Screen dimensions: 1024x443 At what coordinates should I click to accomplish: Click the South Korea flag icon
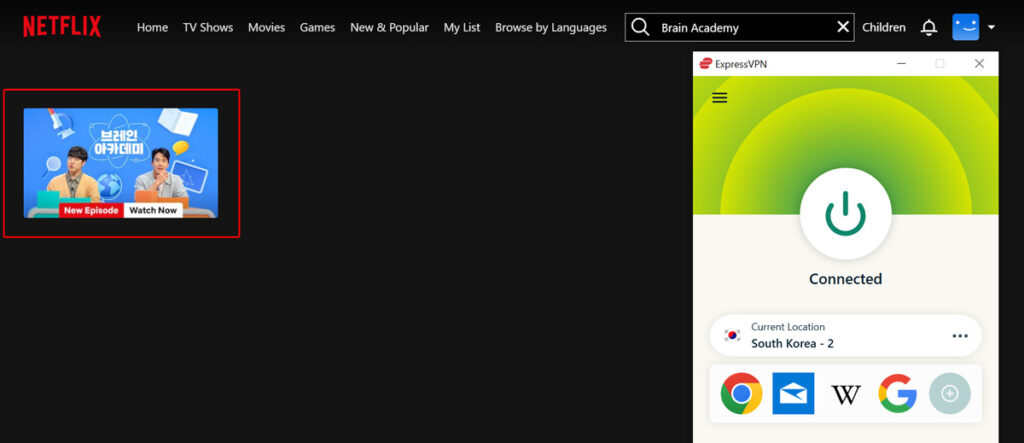[732, 336]
